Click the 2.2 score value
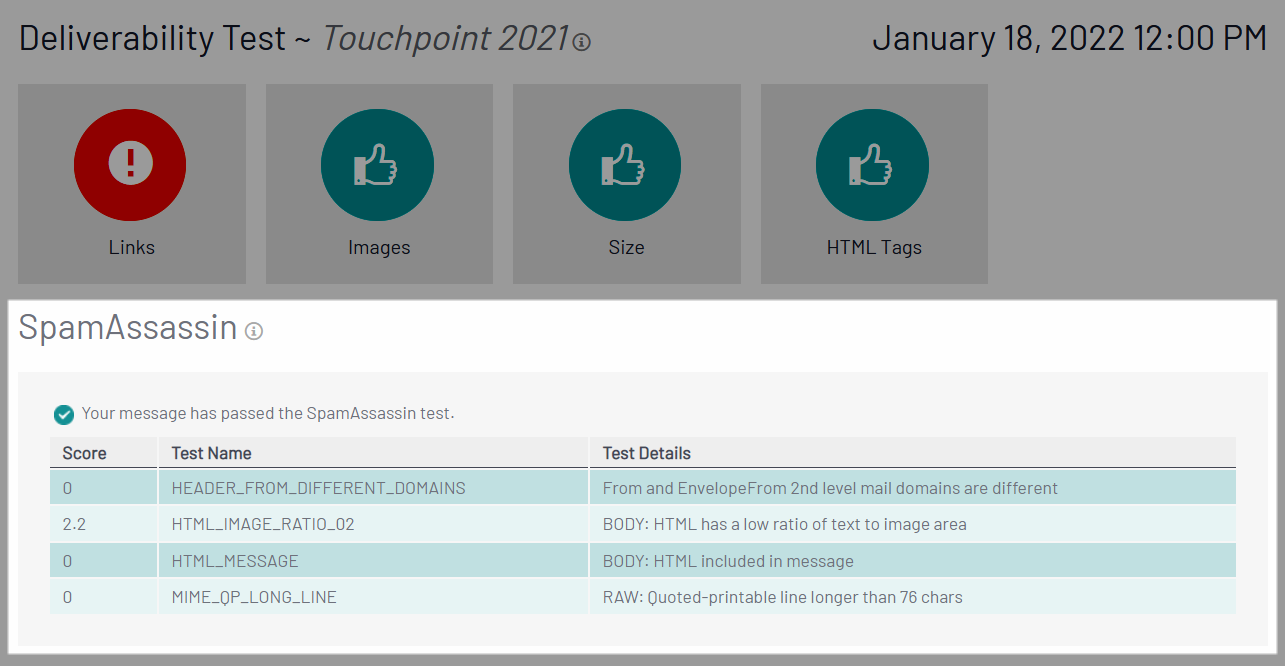The height and width of the screenshot is (666, 1285). tap(74, 524)
